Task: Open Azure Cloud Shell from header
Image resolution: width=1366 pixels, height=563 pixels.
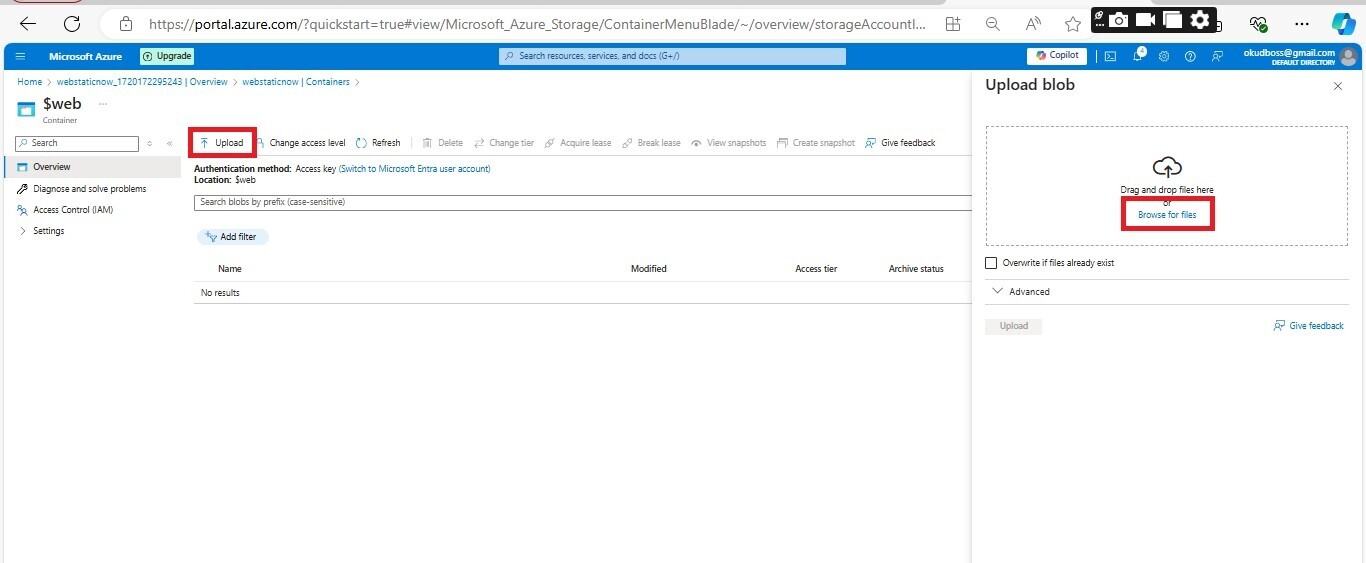Action: coord(1111,56)
